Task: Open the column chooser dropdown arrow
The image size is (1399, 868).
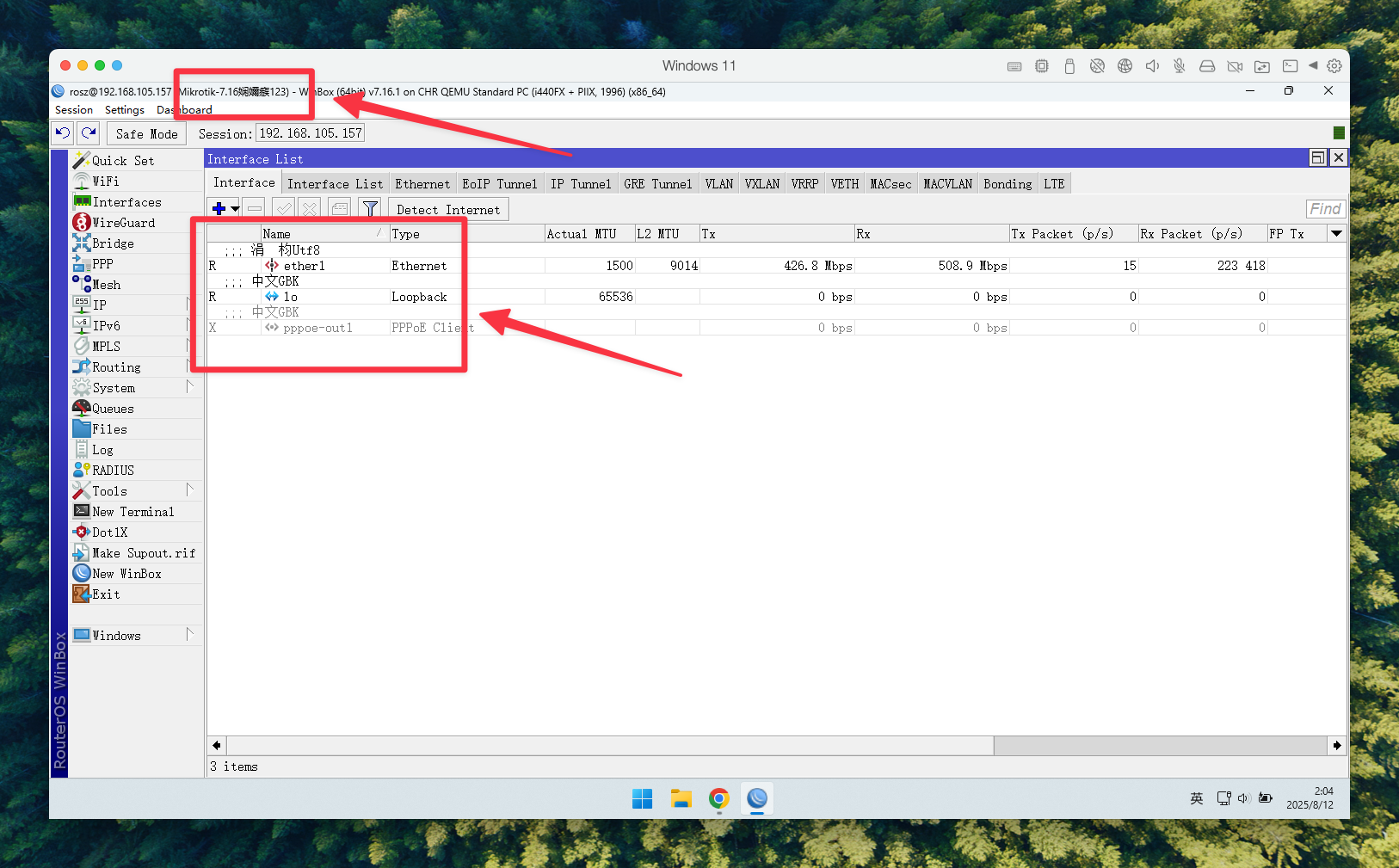Action: (x=1336, y=233)
